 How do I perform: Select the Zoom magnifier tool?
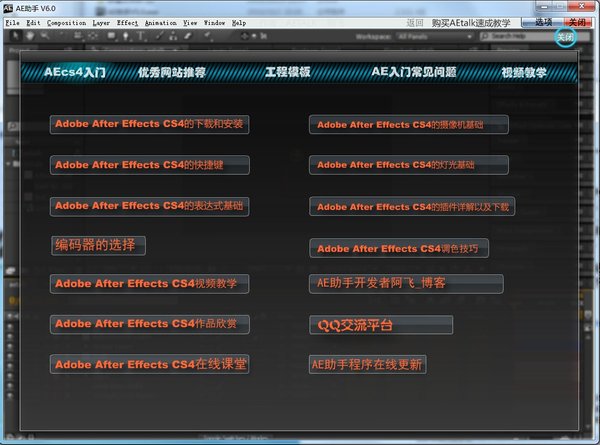point(45,36)
